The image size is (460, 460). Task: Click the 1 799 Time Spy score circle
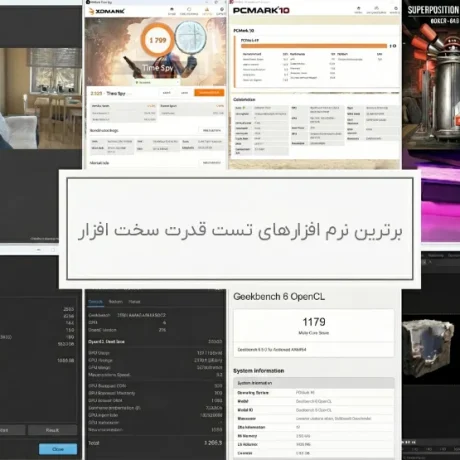coord(157,40)
